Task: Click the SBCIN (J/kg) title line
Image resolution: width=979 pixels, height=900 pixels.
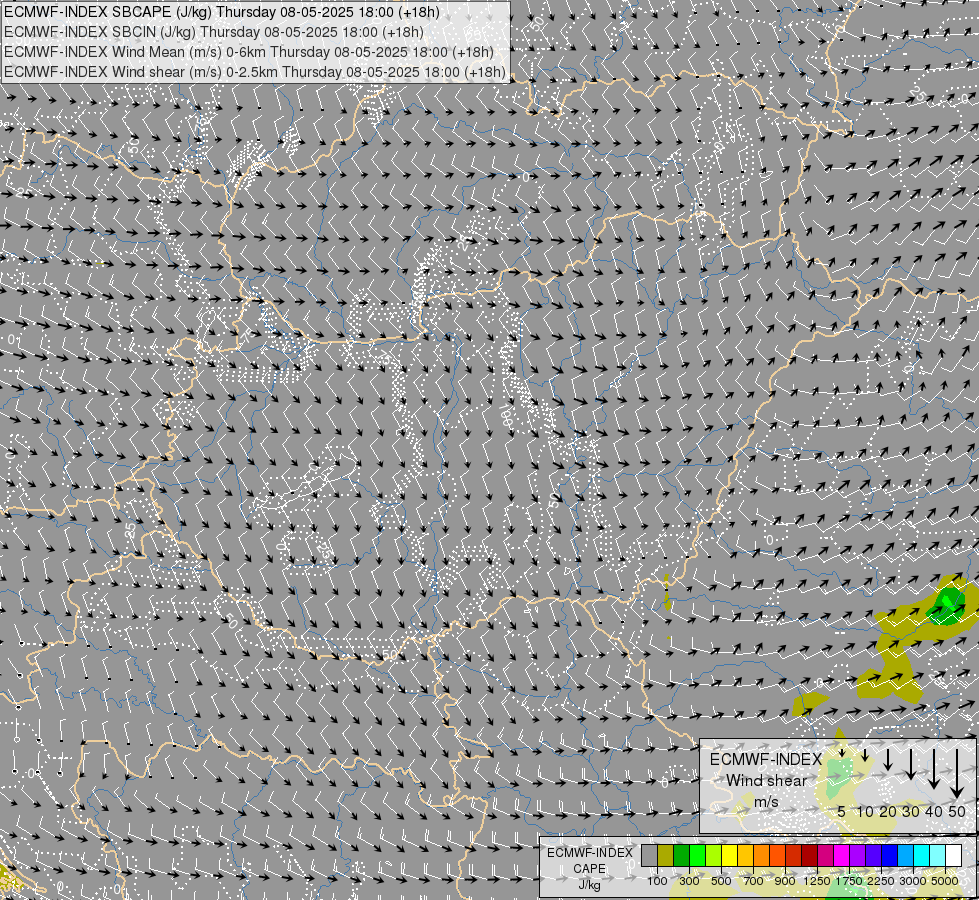Action: point(214,32)
